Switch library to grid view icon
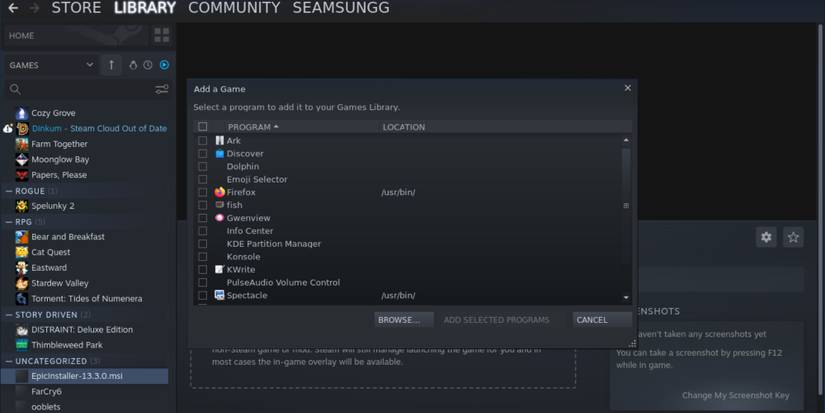Screen dimensions: 825x413 tap(162, 35)
